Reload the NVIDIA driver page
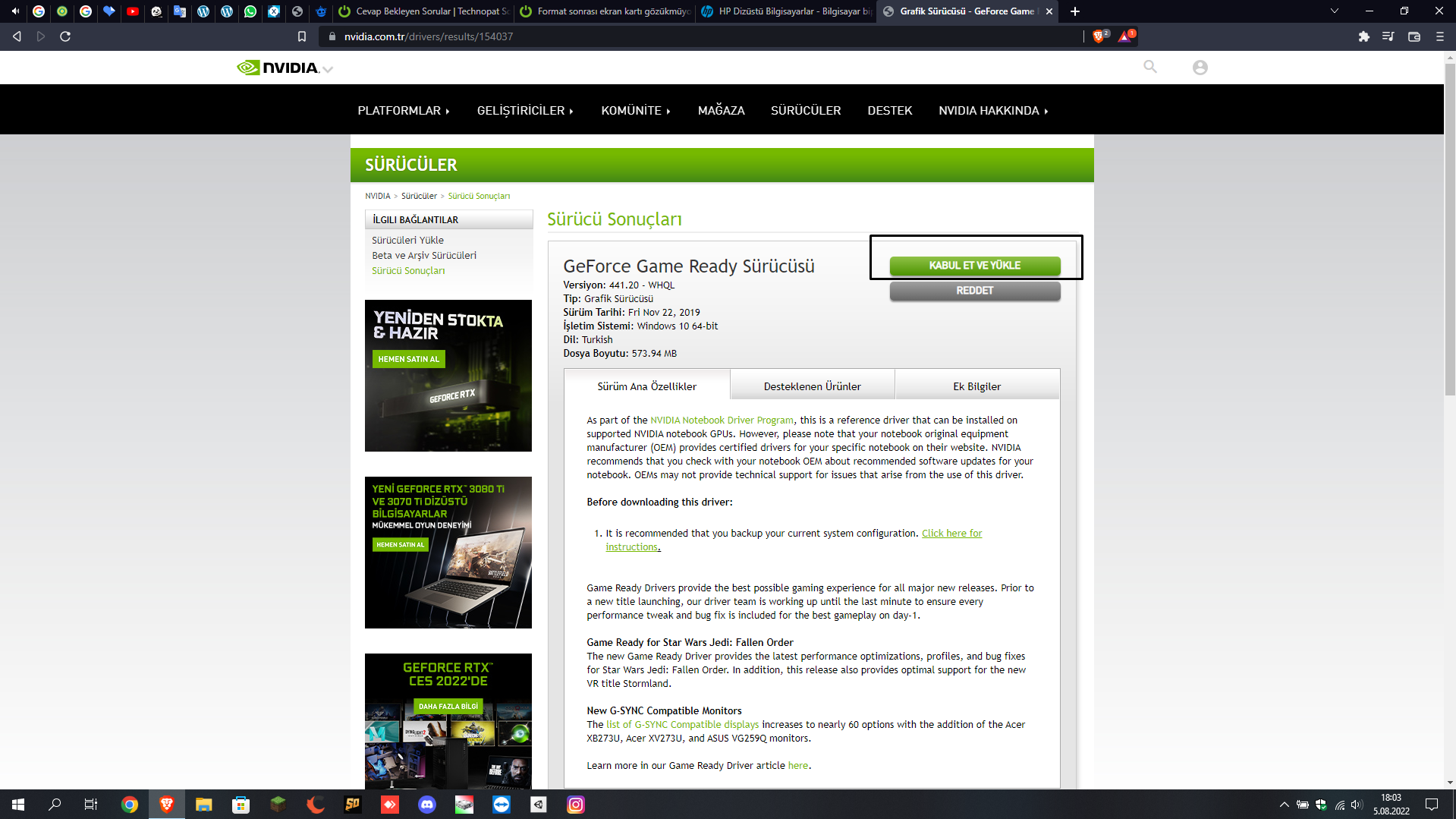 click(65, 36)
